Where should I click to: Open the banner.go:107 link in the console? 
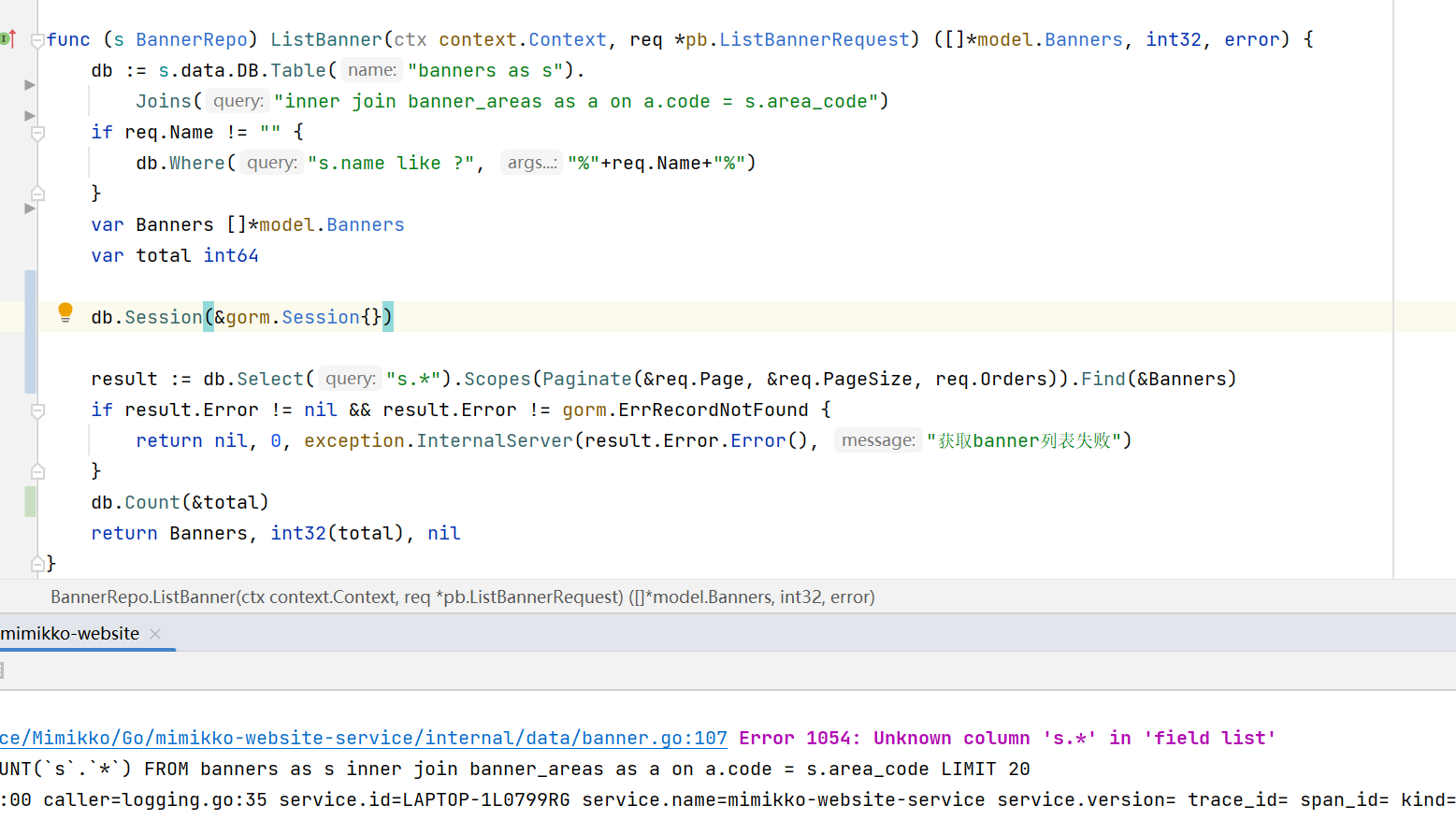[363, 739]
